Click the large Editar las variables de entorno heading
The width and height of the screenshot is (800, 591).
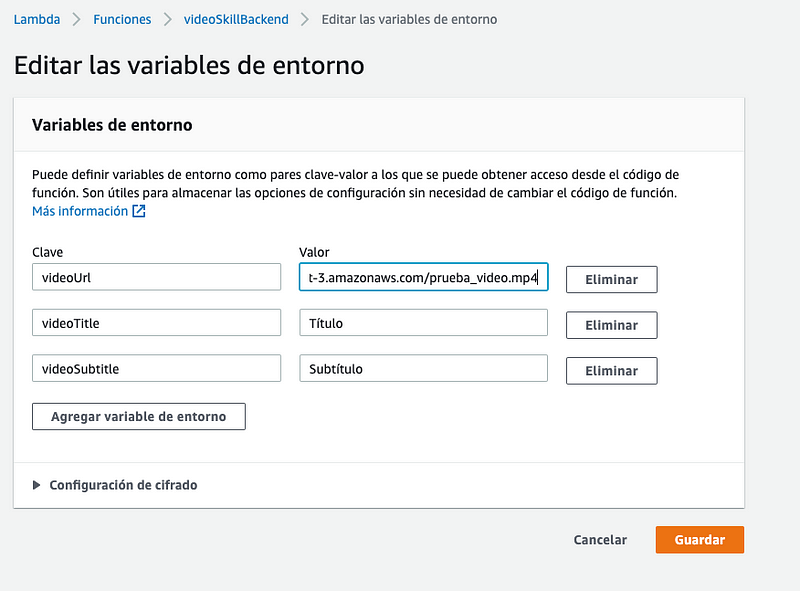click(189, 66)
